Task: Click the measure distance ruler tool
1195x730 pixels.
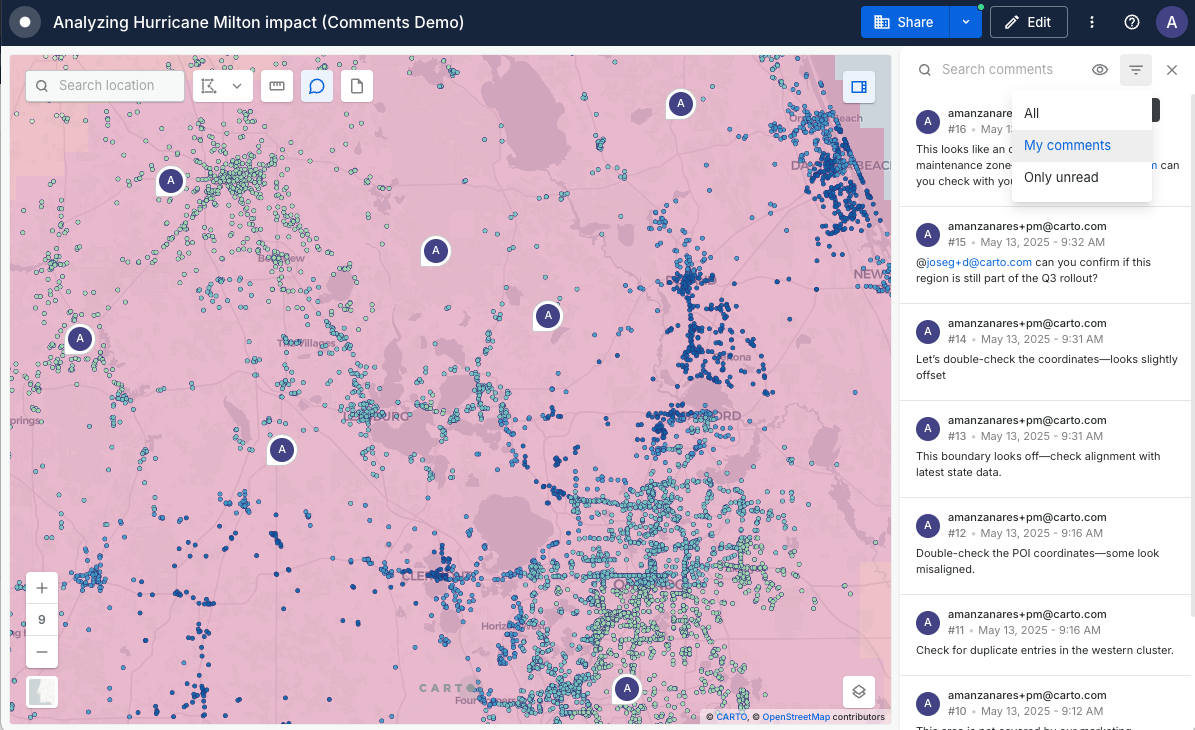Action: (277, 86)
